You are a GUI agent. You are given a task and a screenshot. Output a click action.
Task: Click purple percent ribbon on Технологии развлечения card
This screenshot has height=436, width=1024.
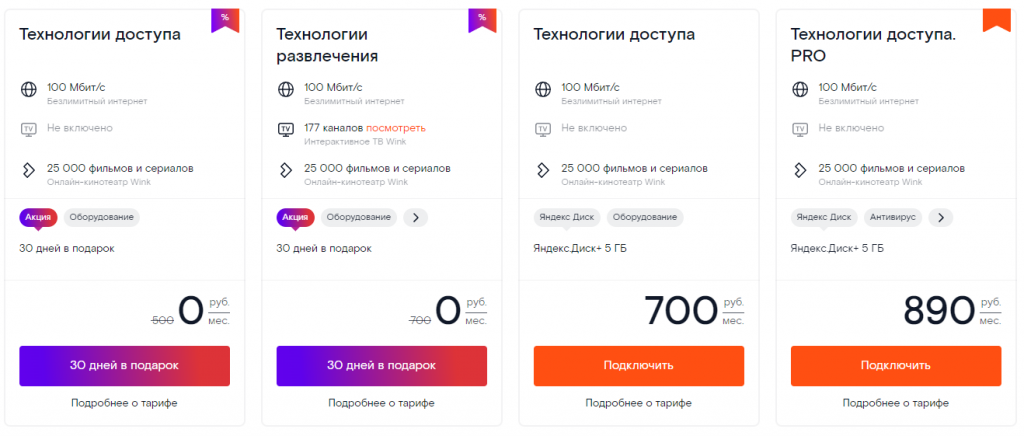click(482, 19)
